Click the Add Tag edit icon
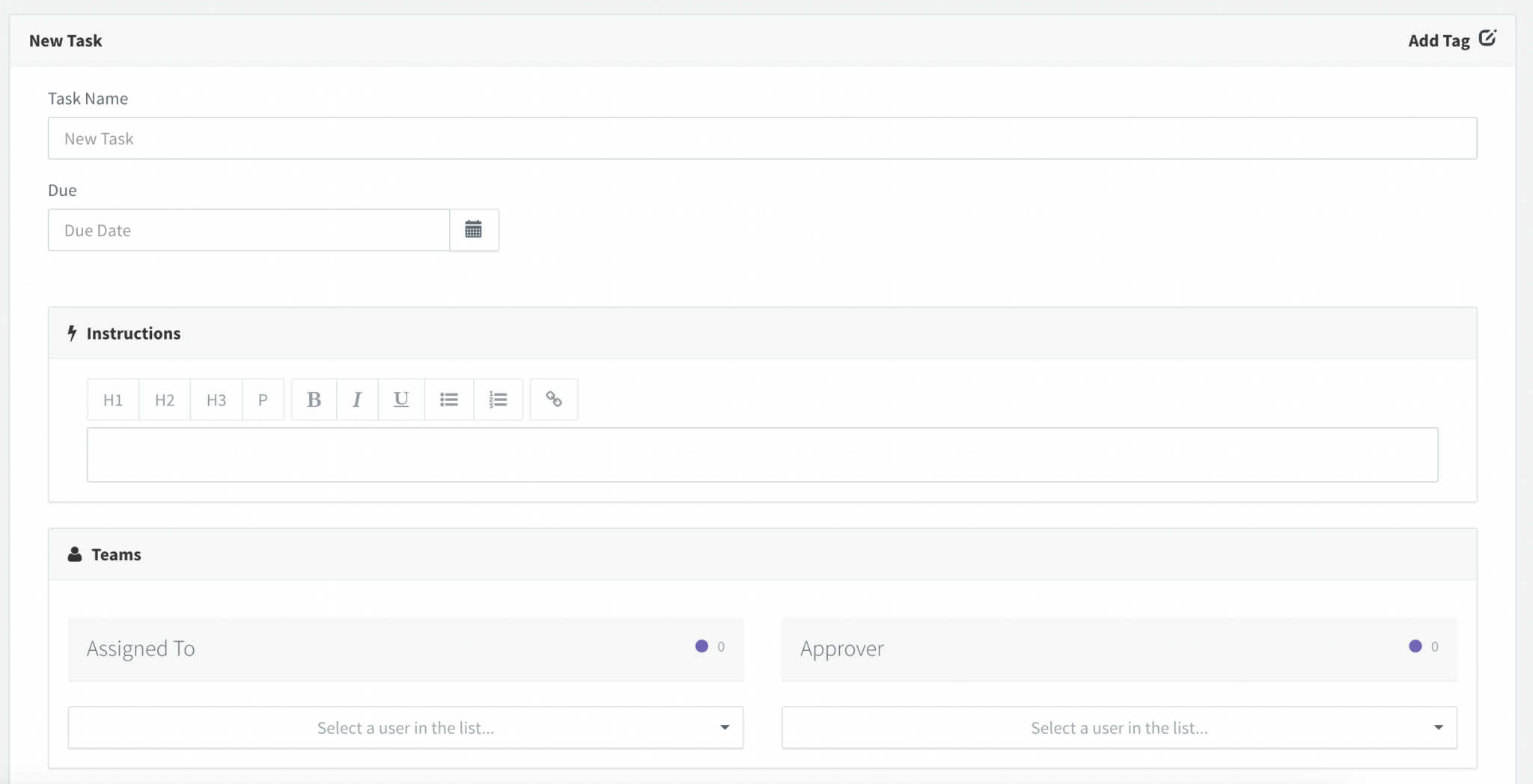The image size is (1533, 784). pyautogui.click(x=1487, y=38)
